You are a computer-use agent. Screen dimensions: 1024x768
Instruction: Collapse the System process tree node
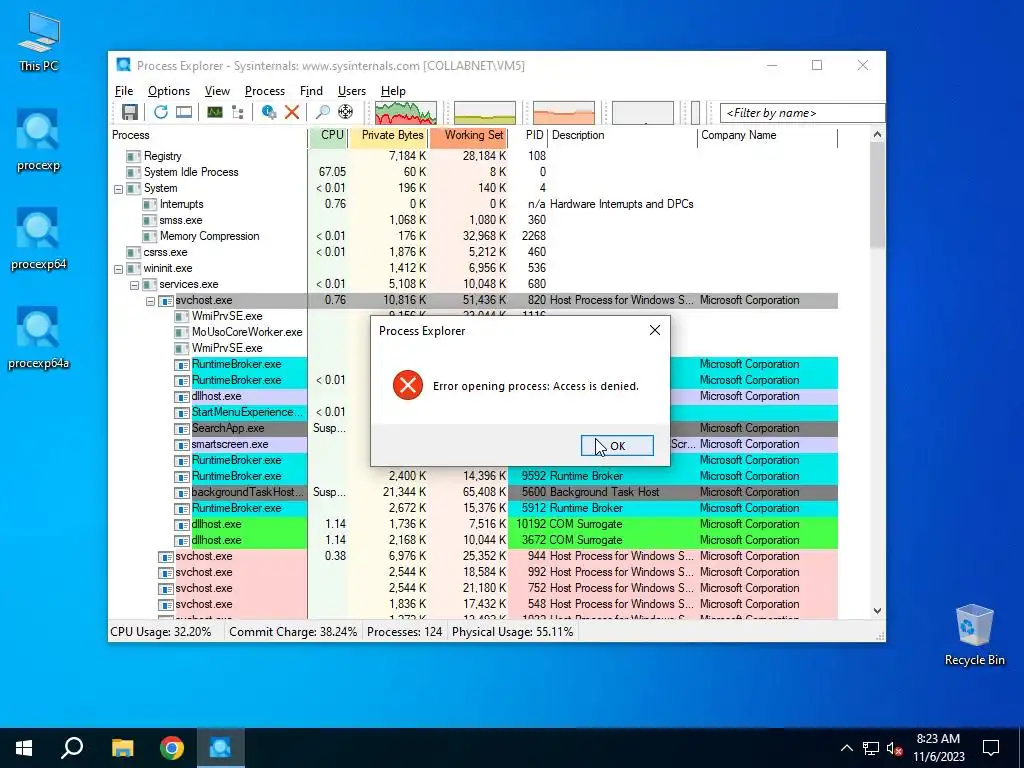118,189
